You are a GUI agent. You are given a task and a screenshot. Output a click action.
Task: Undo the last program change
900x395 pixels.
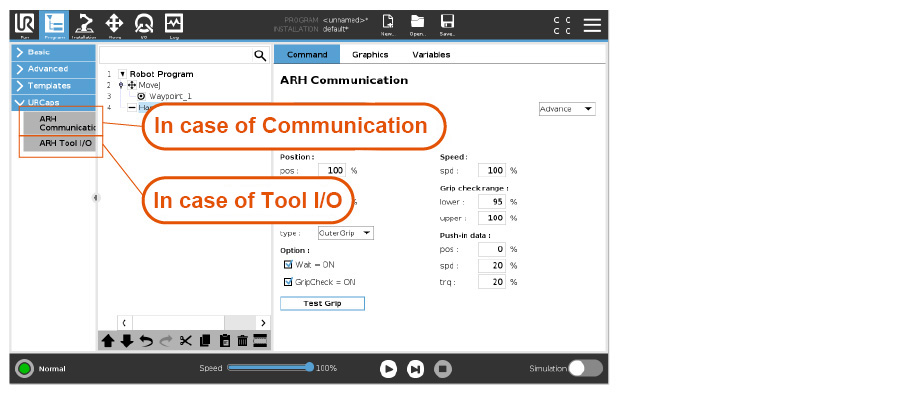[146, 341]
